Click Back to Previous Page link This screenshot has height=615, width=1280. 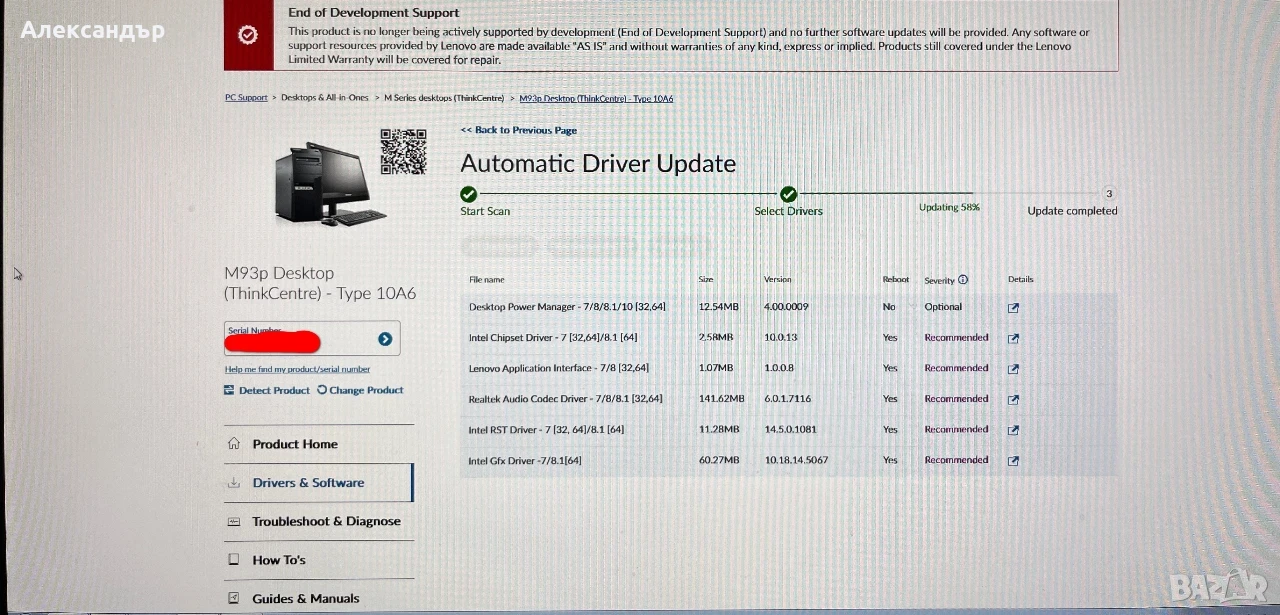518,130
